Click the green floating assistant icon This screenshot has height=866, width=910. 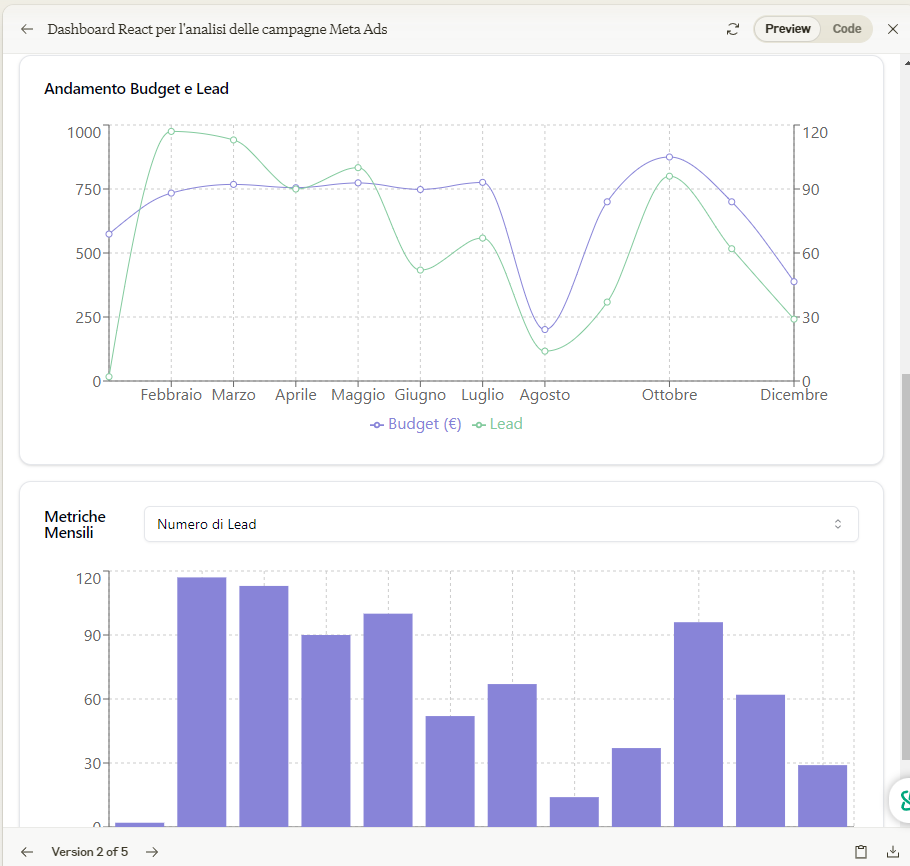tap(902, 800)
